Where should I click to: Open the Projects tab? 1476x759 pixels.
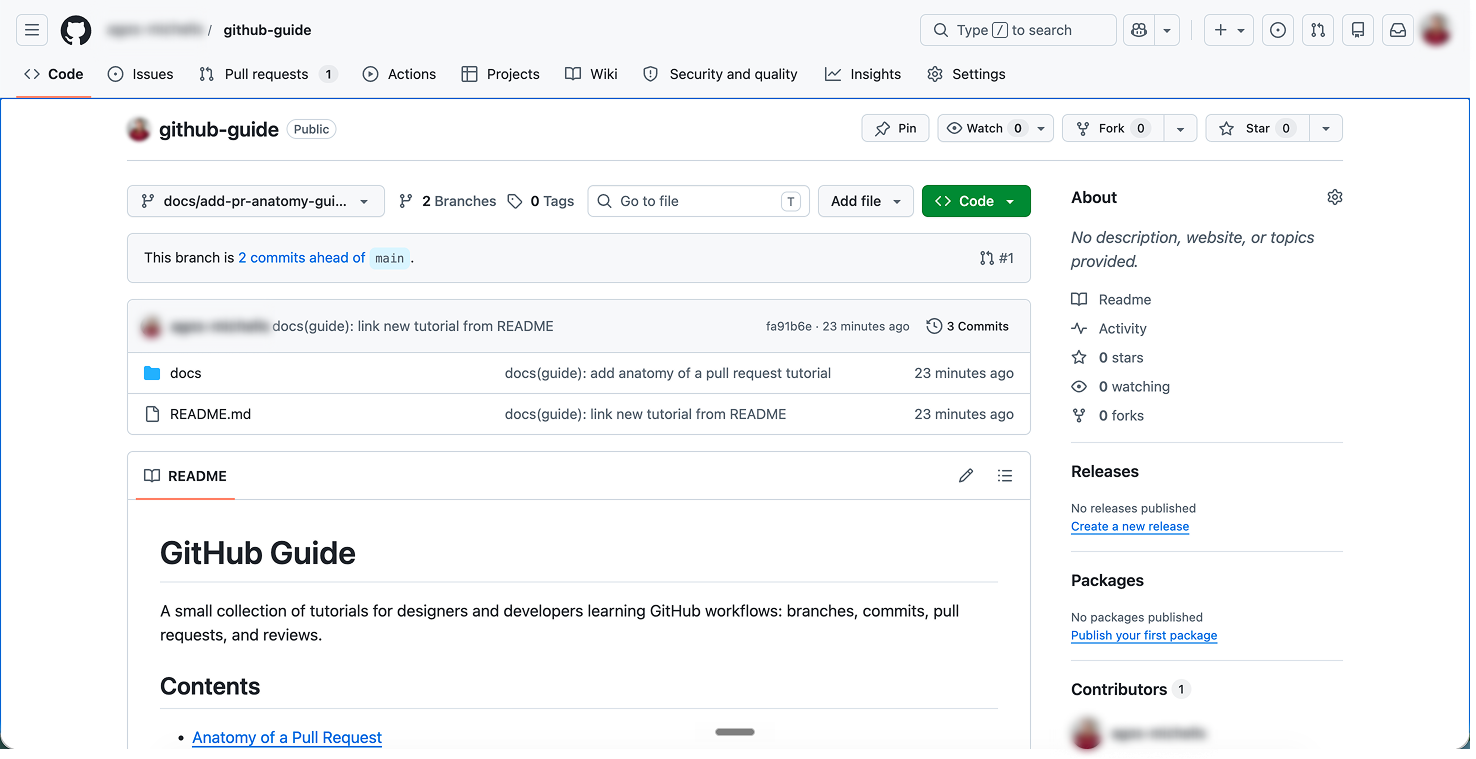click(500, 74)
